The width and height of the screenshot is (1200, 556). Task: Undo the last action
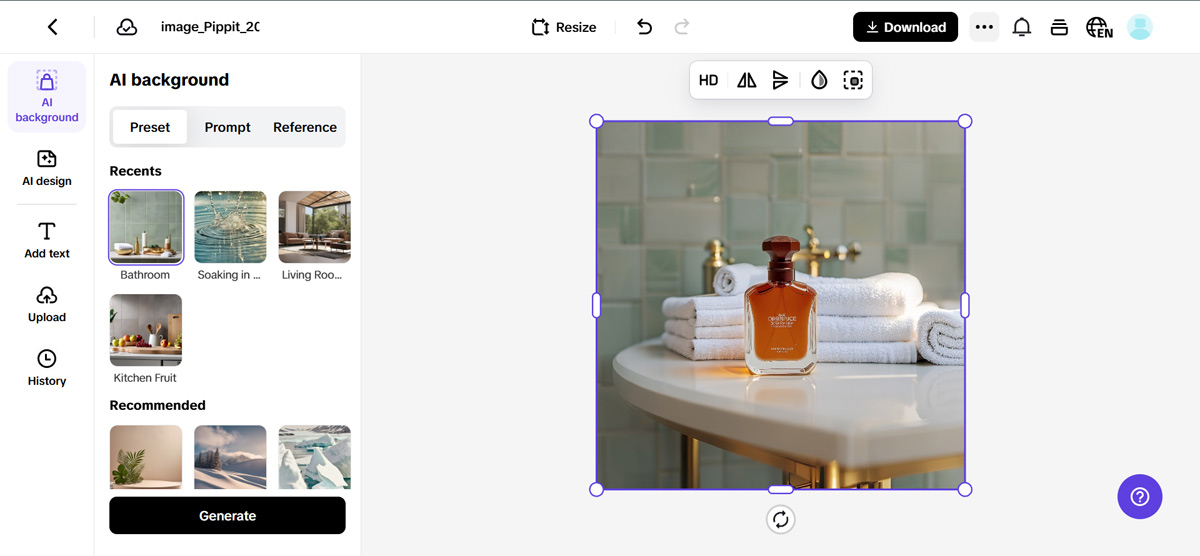(x=644, y=27)
